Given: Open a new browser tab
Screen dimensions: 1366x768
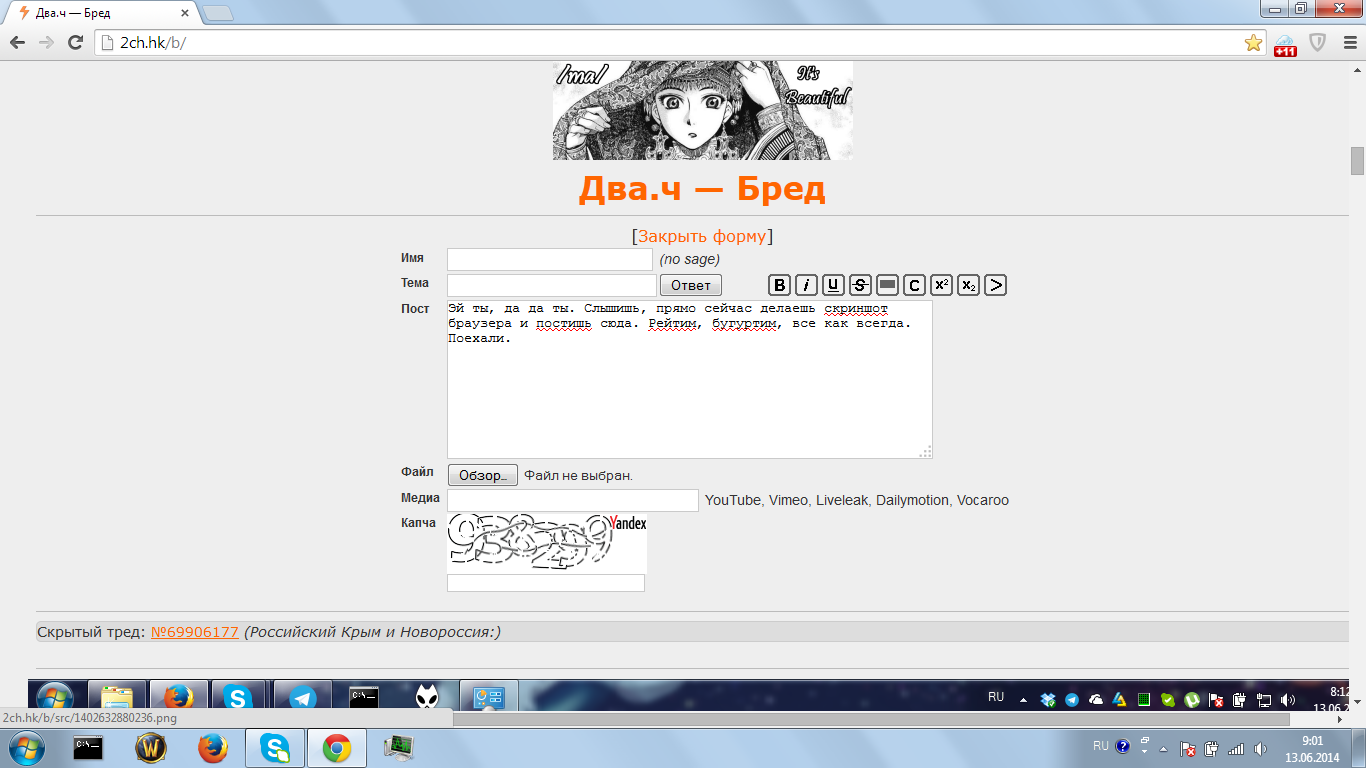Looking at the screenshot, I should [218, 13].
